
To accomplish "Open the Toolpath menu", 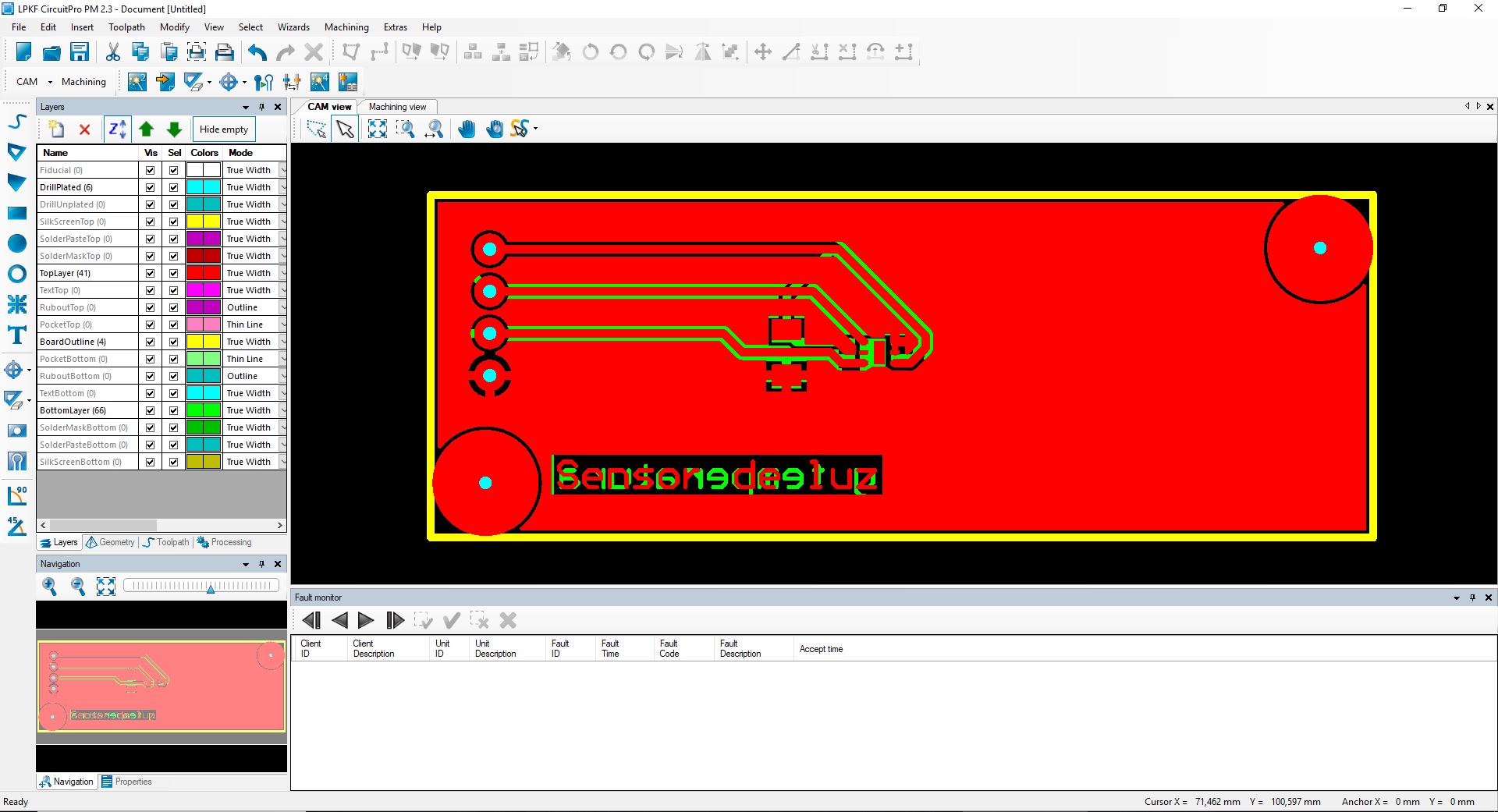I will pos(126,27).
